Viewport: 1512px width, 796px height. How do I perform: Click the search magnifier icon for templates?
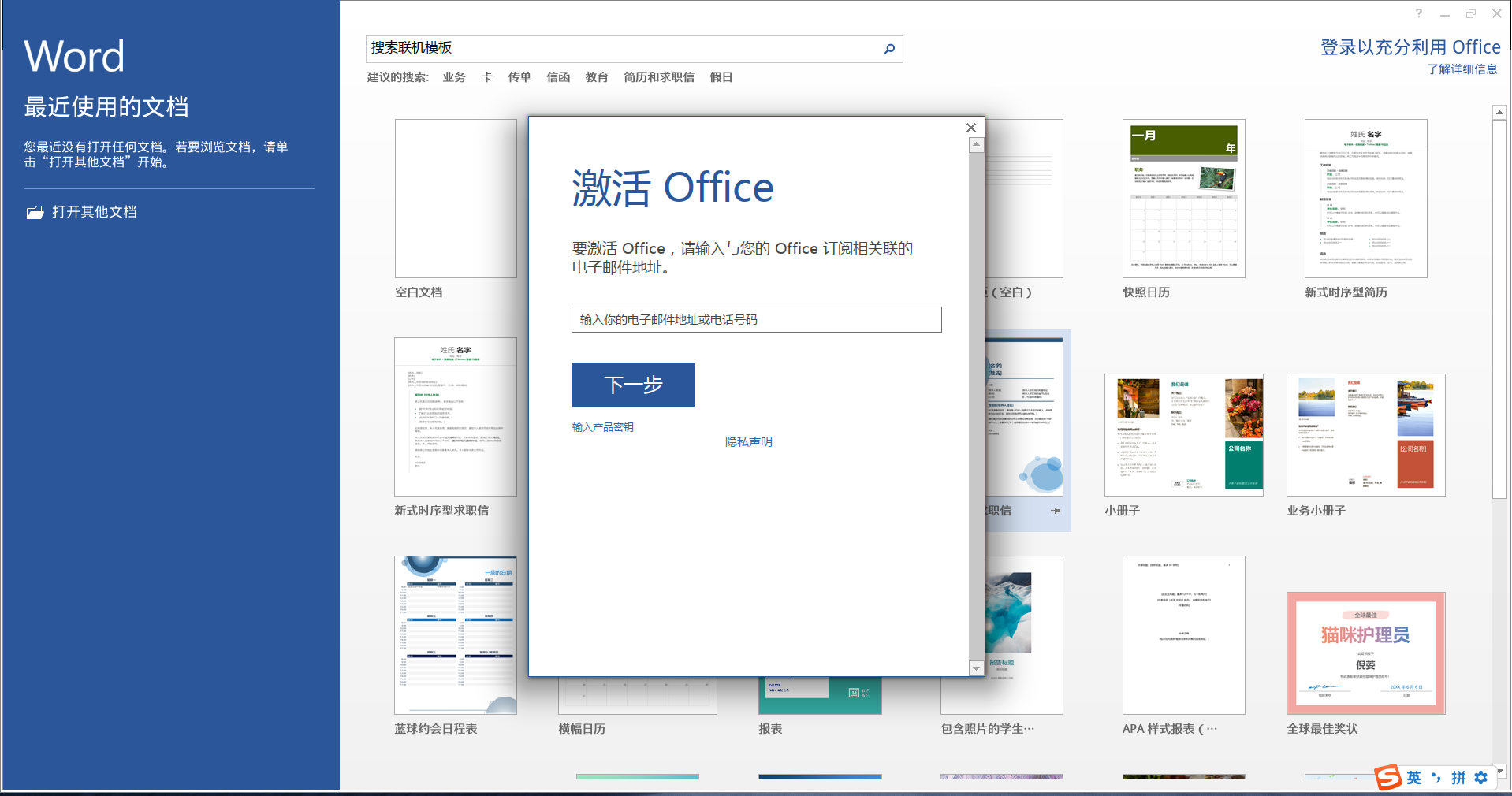tap(889, 49)
